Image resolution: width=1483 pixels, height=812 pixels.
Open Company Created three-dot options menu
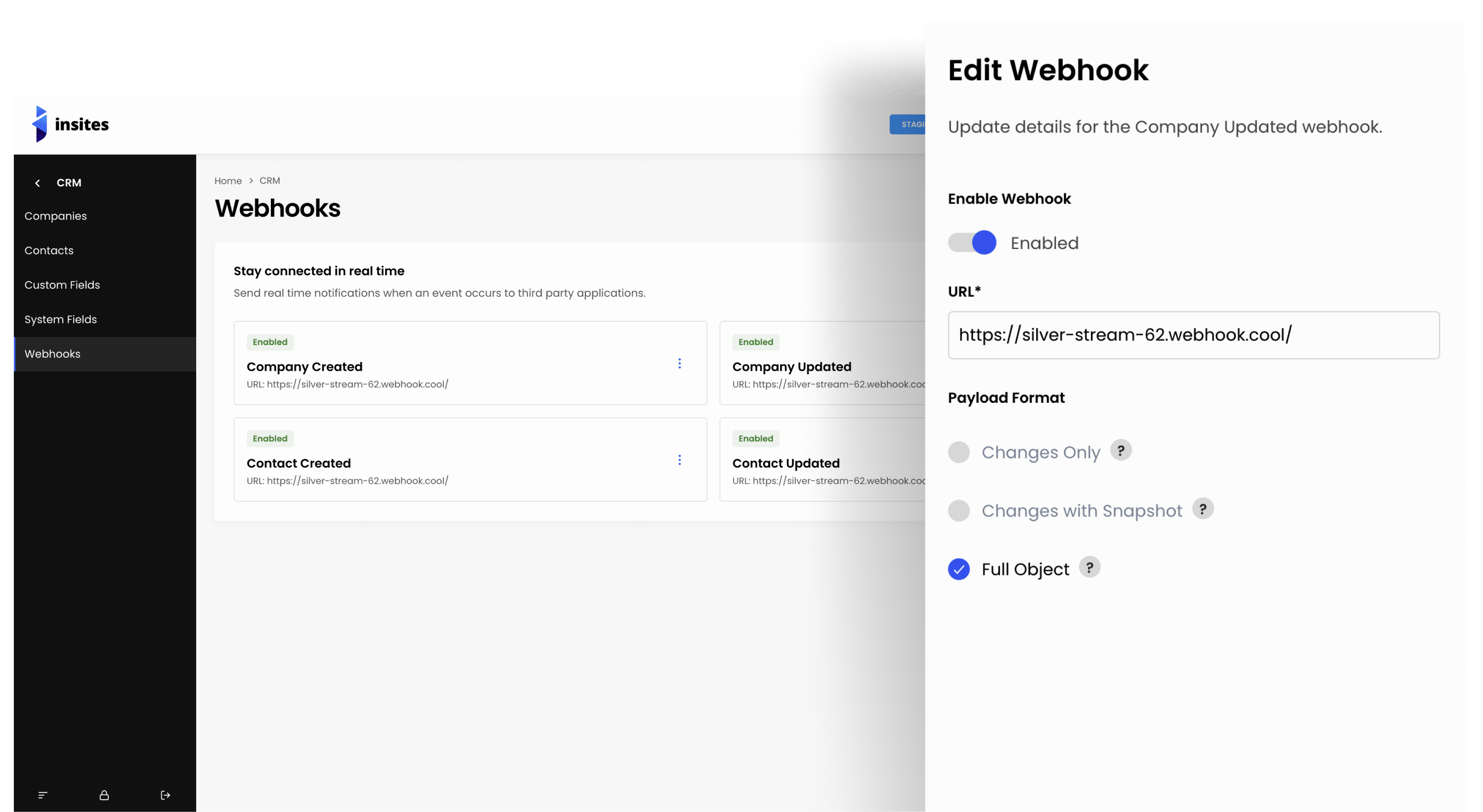coord(679,363)
